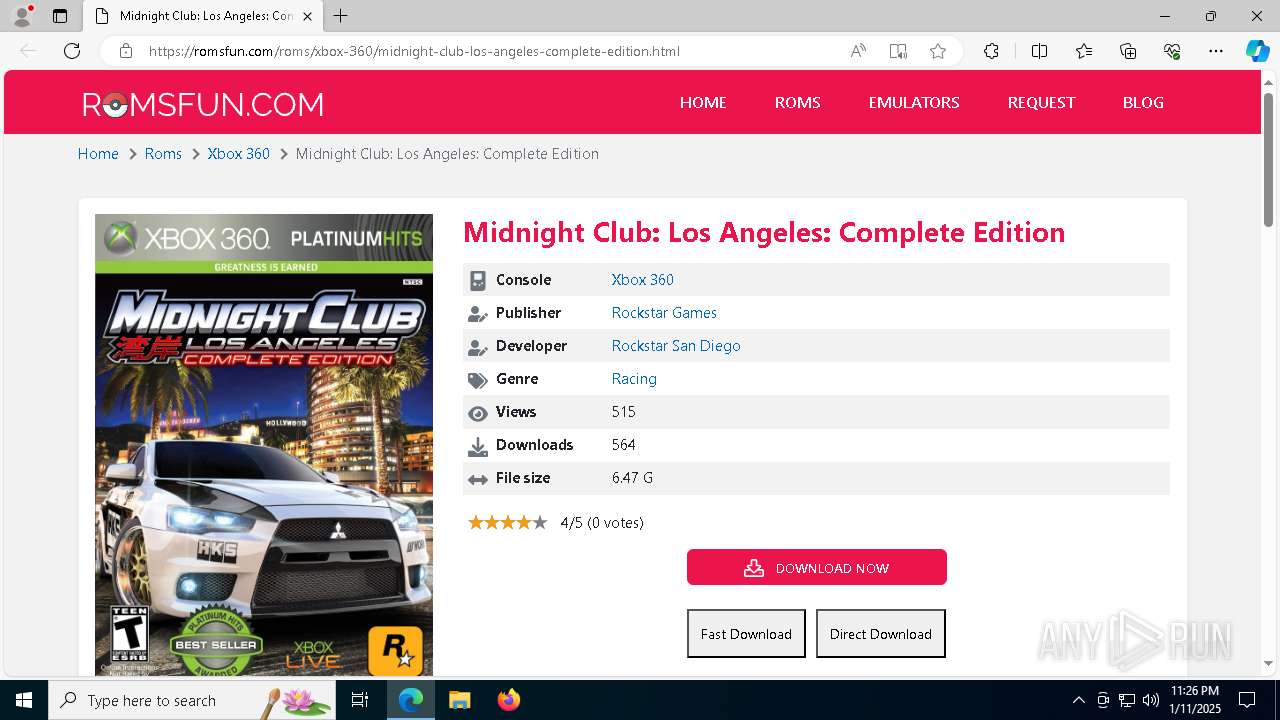Viewport: 1280px width, 720px height.
Task: Open File Explorer from taskbar
Action: coord(459,700)
